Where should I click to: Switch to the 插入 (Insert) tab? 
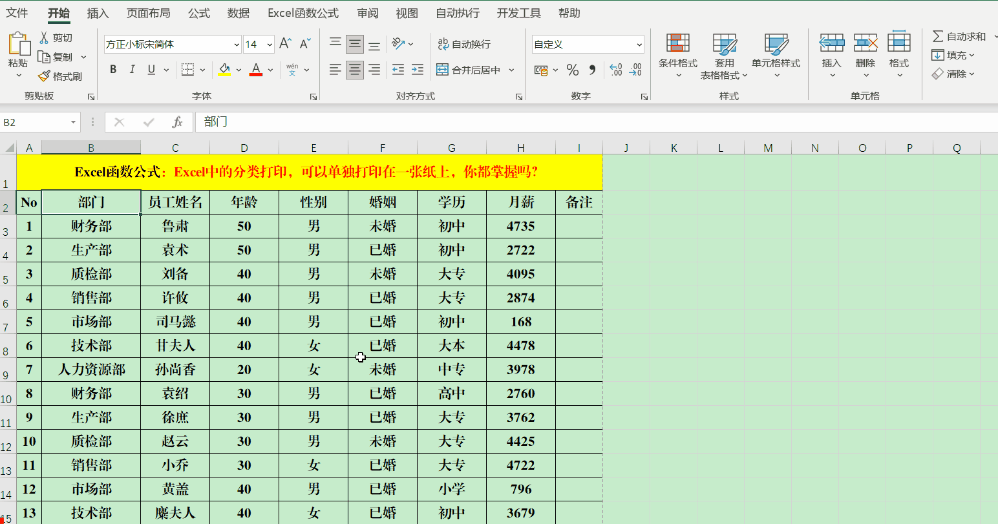(x=97, y=13)
